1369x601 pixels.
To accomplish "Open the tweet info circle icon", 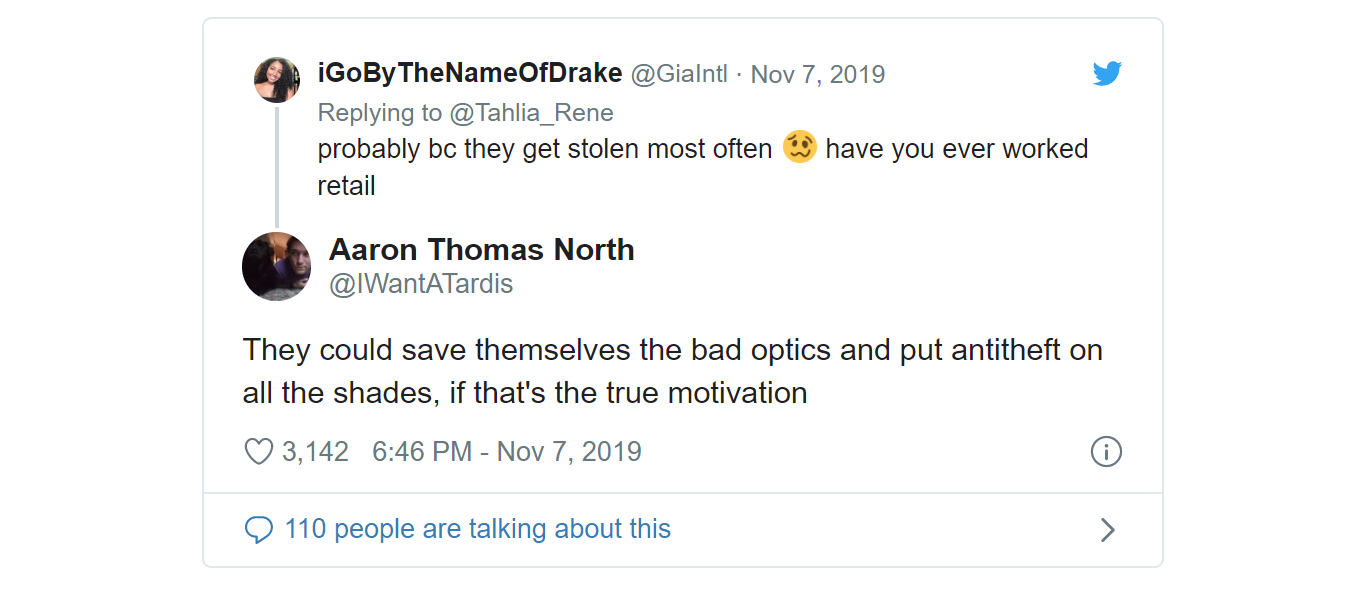I will [x=1106, y=452].
